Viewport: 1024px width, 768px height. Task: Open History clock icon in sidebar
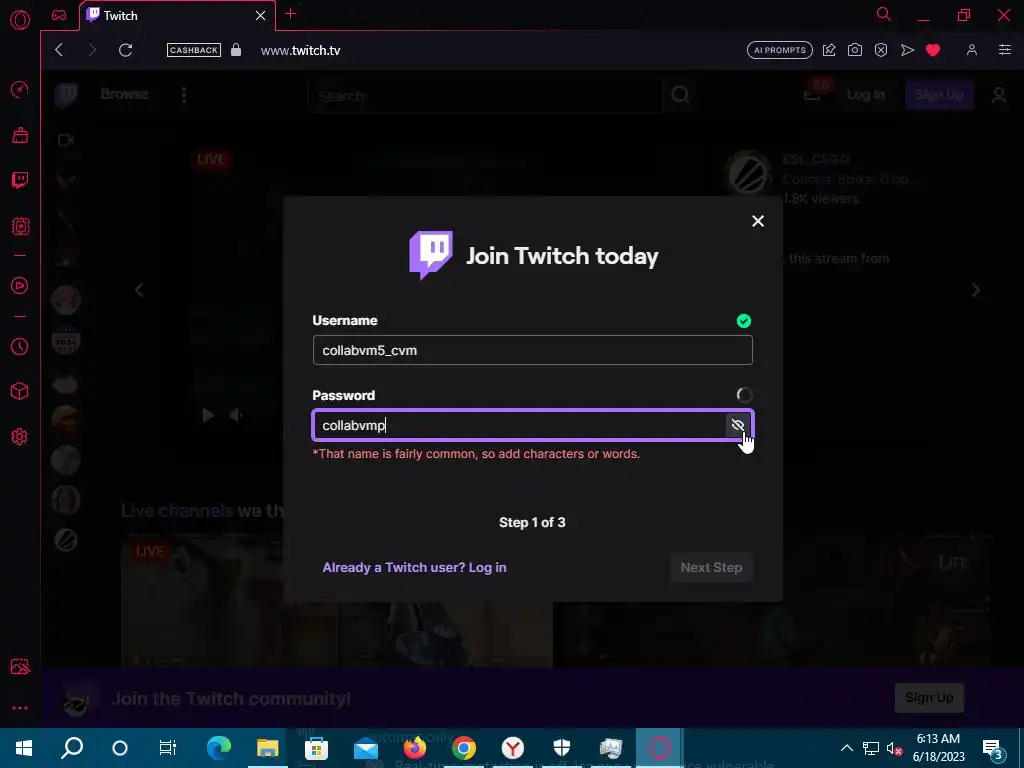point(20,346)
